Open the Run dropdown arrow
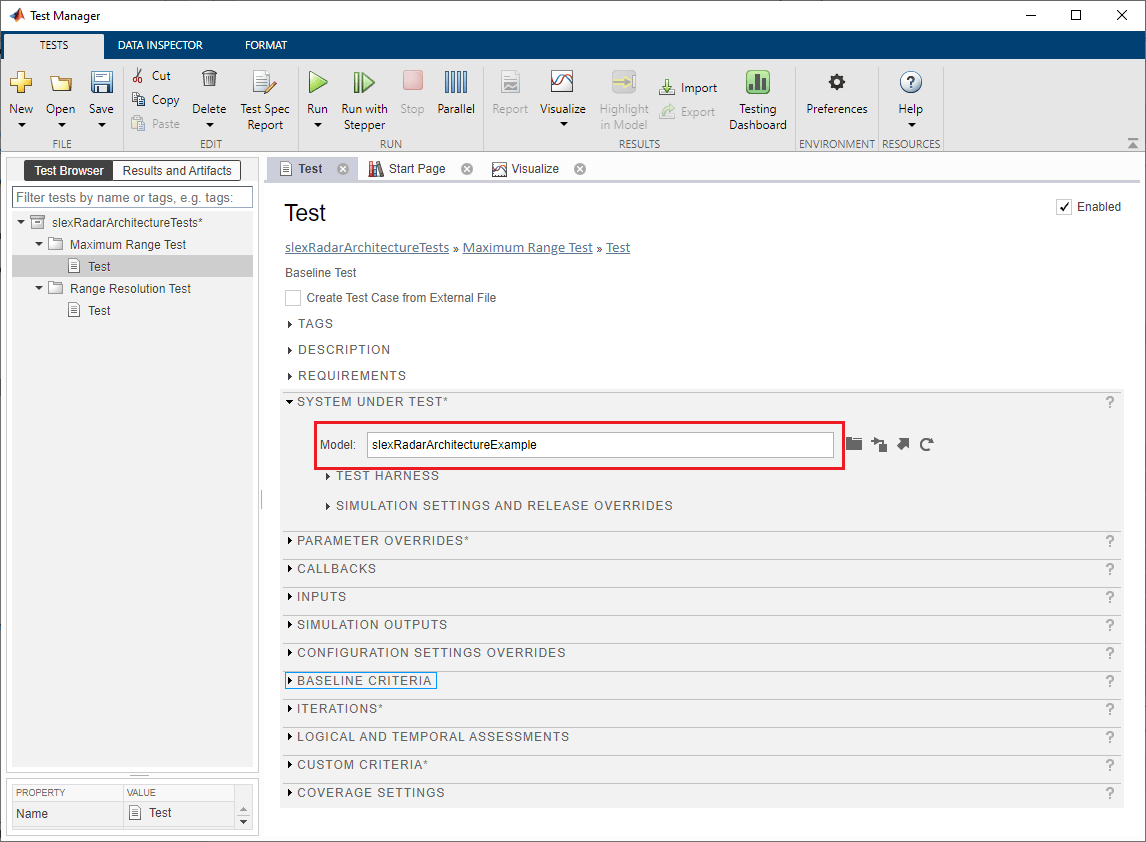1146x842 pixels. (317, 125)
